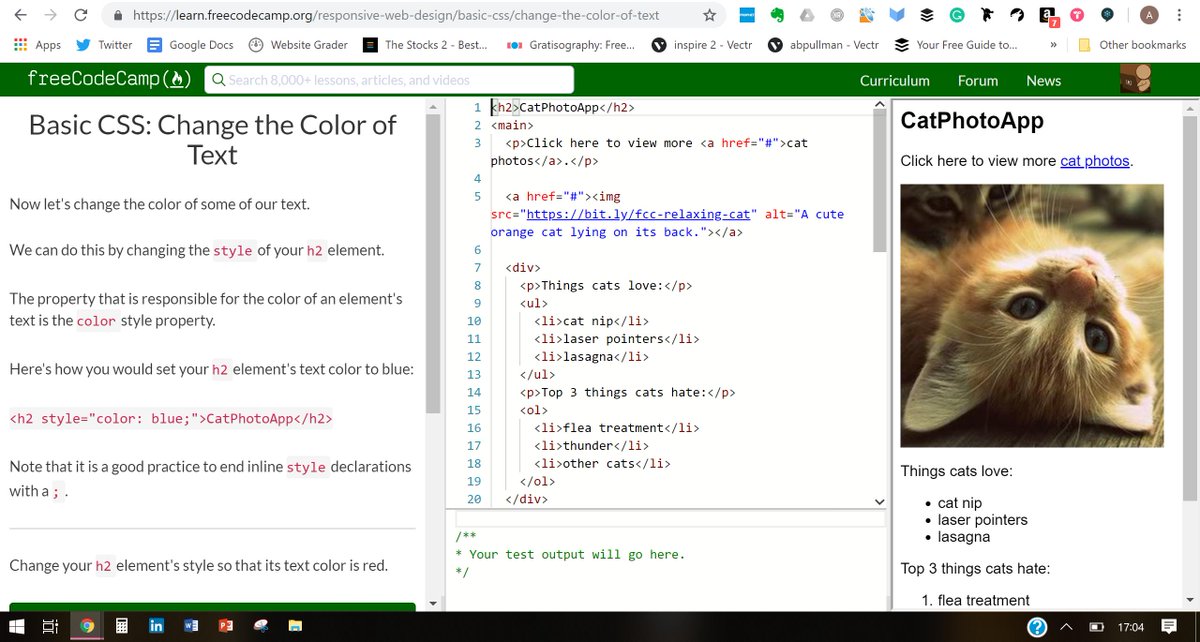Viewport: 1200px width, 642px height.
Task: Click the preview pane scrollbar down arrow
Action: click(1189, 599)
